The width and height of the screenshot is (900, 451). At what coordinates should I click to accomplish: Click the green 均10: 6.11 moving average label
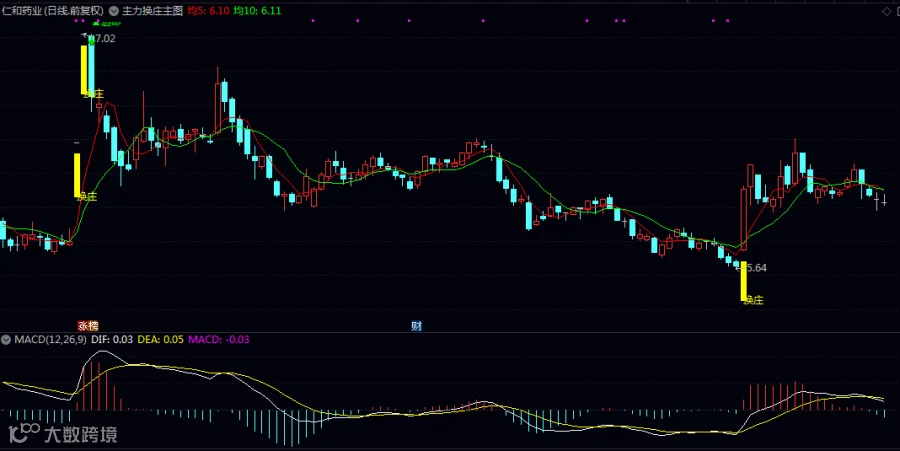click(257, 10)
